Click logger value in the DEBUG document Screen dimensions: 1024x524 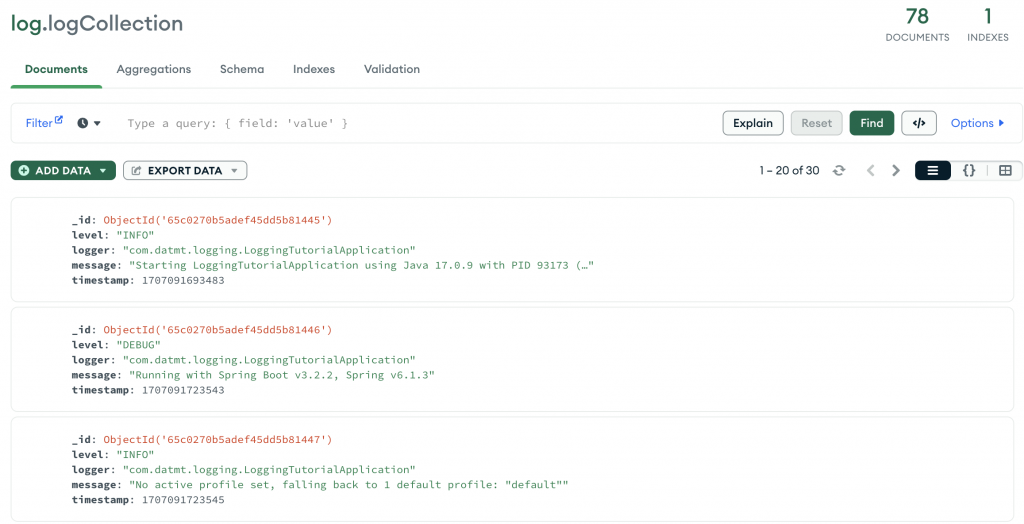(x=269, y=360)
